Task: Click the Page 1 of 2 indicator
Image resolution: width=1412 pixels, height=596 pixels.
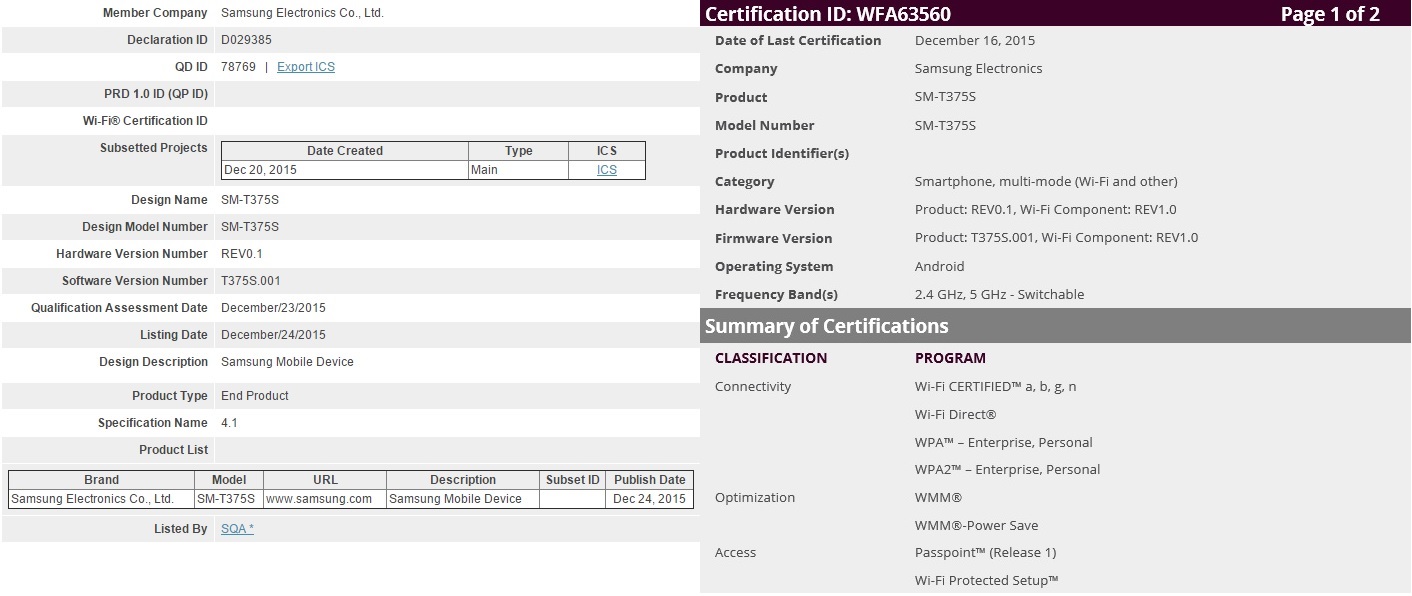Action: pyautogui.click(x=1330, y=14)
